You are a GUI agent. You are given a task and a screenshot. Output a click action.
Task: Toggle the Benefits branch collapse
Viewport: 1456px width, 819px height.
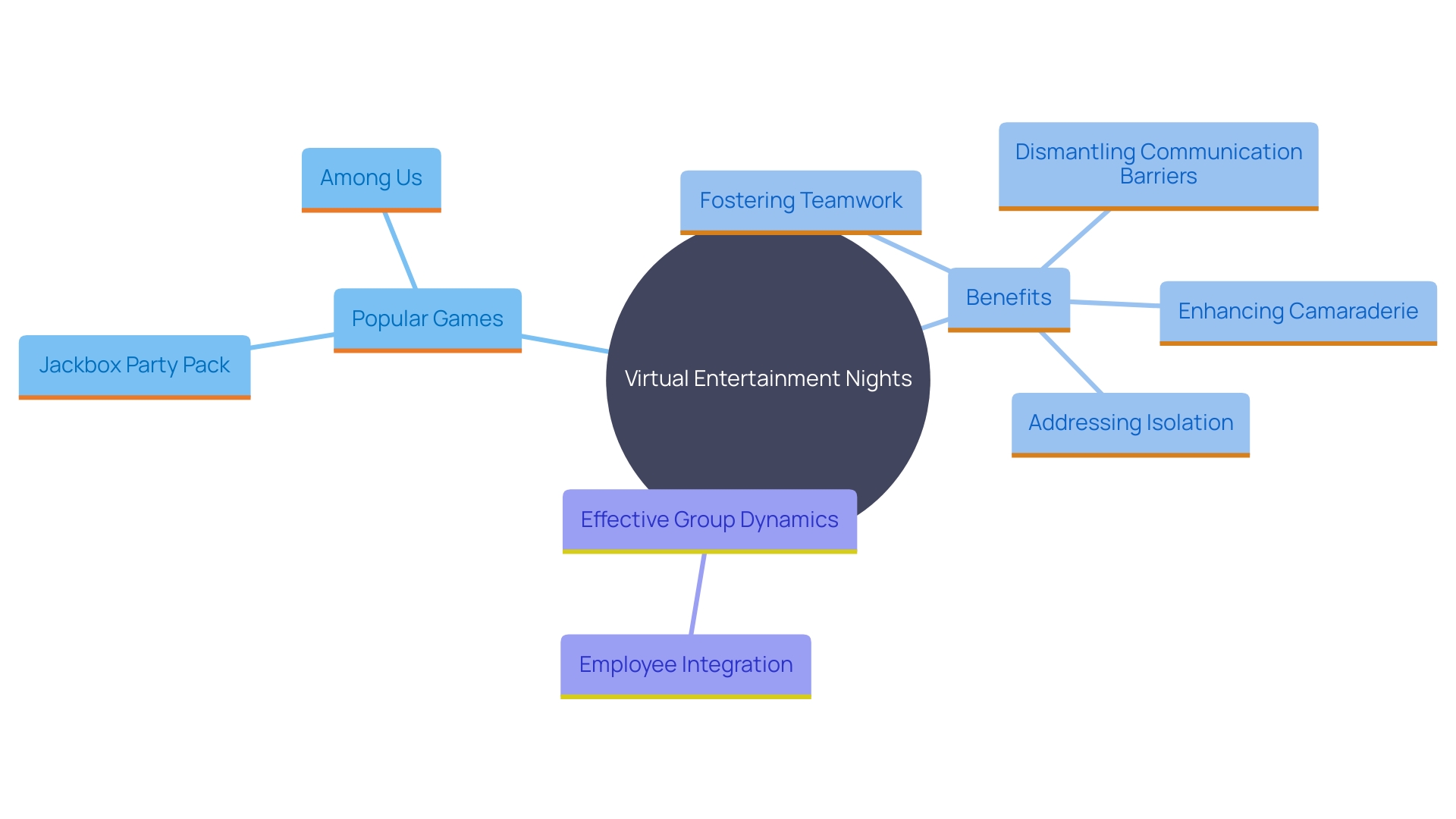[1007, 299]
